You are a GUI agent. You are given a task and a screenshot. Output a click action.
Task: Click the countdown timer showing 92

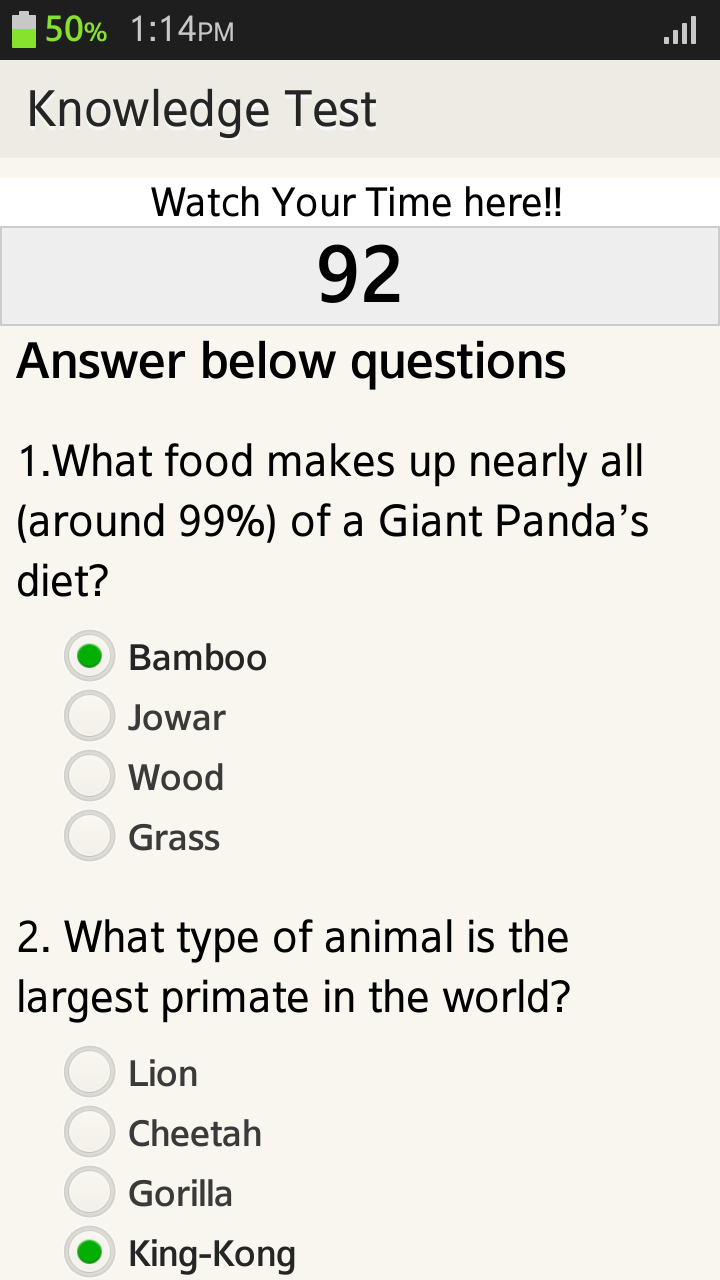tap(359, 275)
